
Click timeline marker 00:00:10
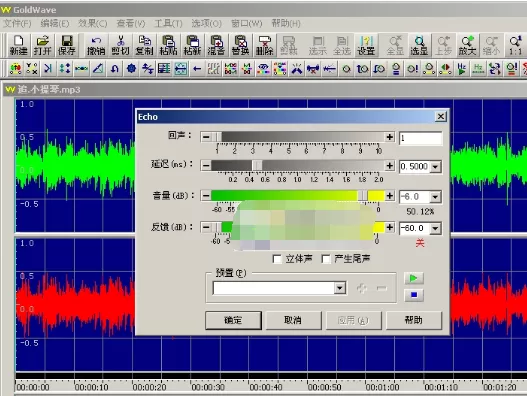pyautogui.click(x=91, y=388)
